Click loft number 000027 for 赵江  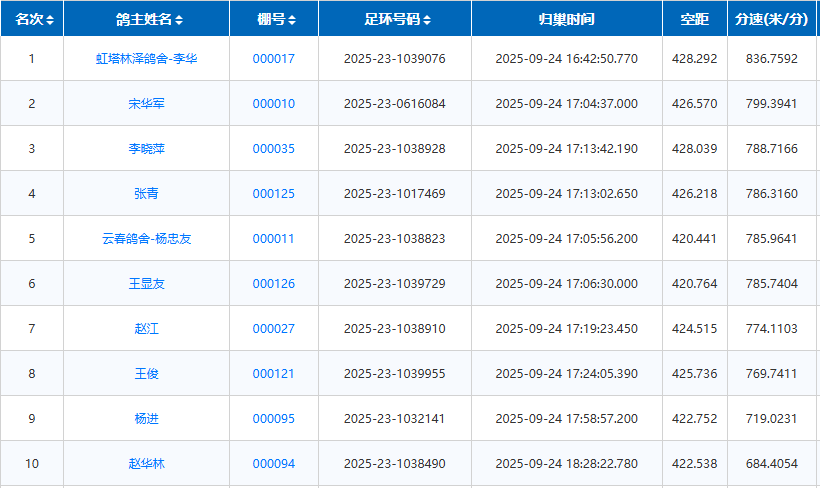(x=273, y=329)
